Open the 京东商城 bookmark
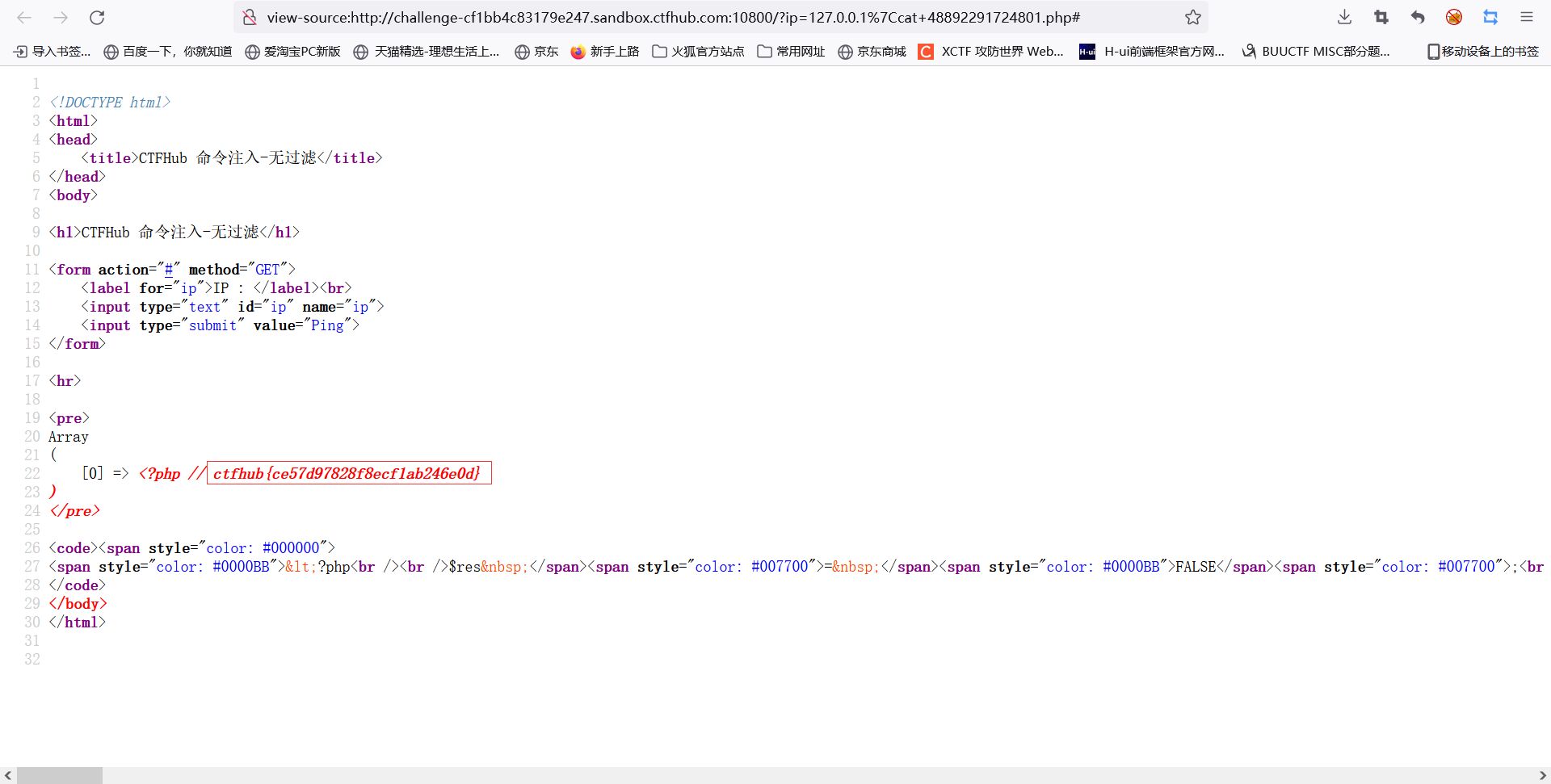1551x784 pixels. (872, 52)
